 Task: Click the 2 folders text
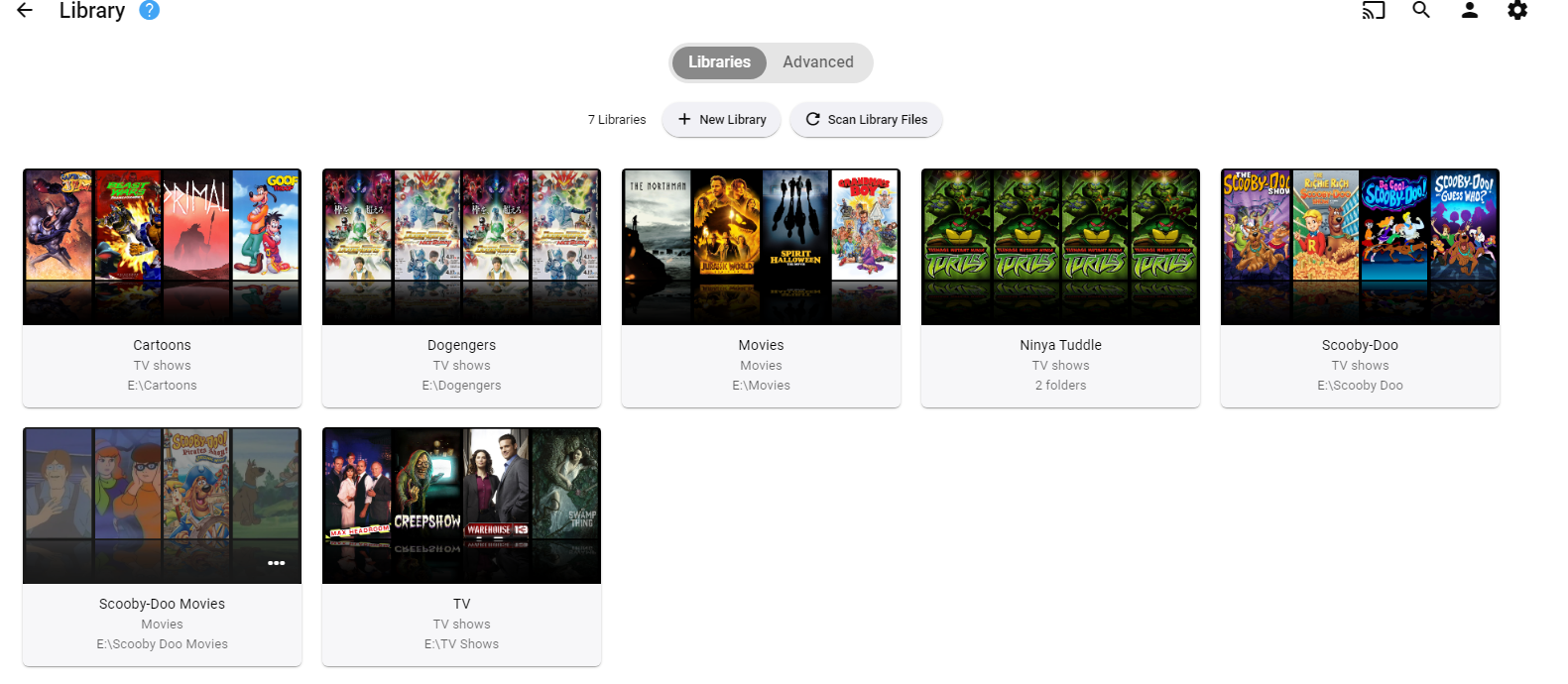[x=1060, y=386]
